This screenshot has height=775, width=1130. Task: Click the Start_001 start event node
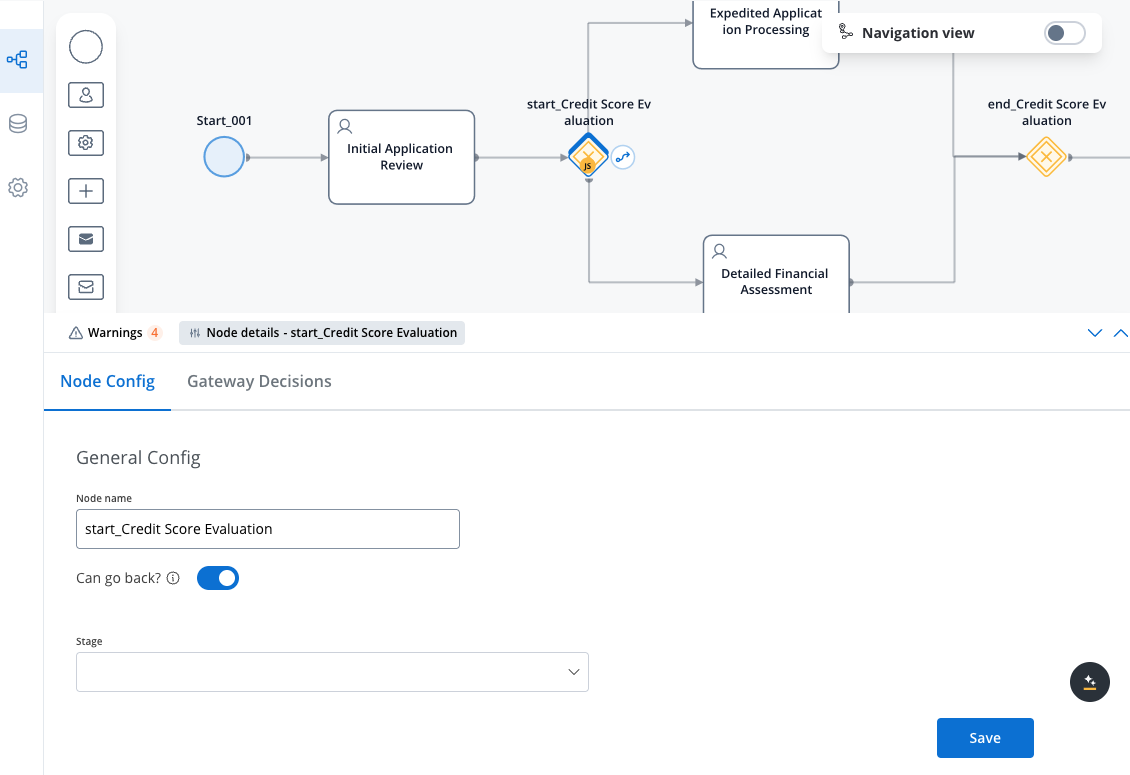coord(224,157)
